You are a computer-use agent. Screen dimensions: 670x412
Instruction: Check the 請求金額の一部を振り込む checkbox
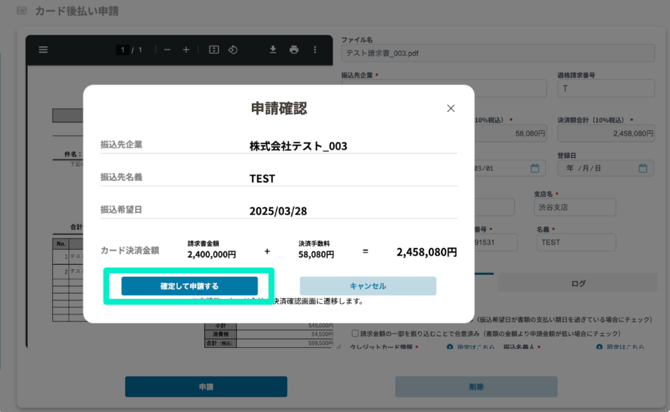click(x=357, y=334)
